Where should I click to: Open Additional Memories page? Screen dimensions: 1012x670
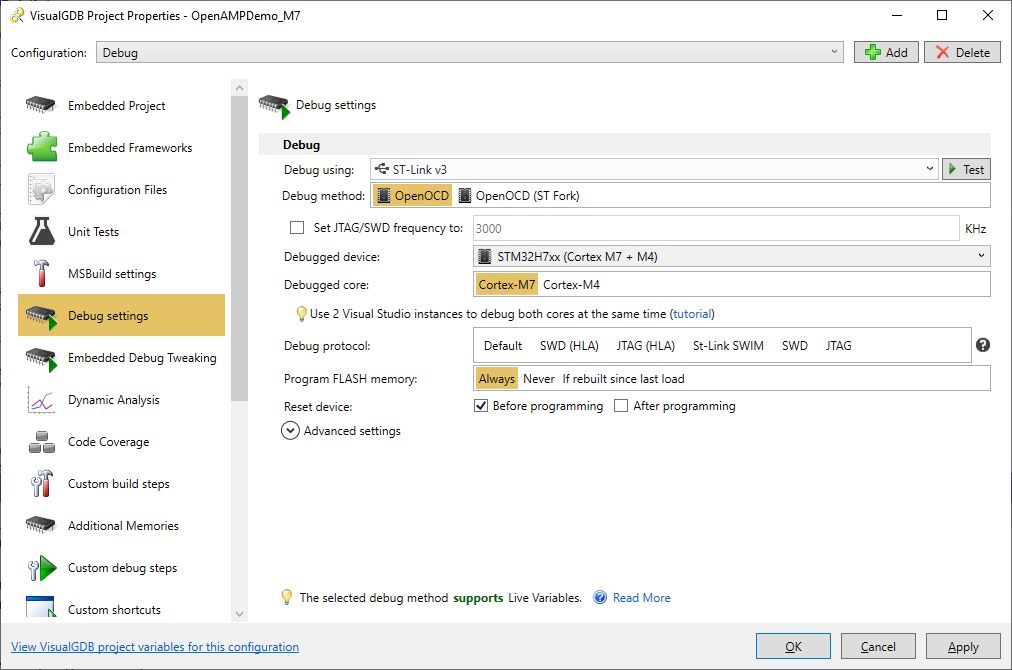(x=121, y=525)
